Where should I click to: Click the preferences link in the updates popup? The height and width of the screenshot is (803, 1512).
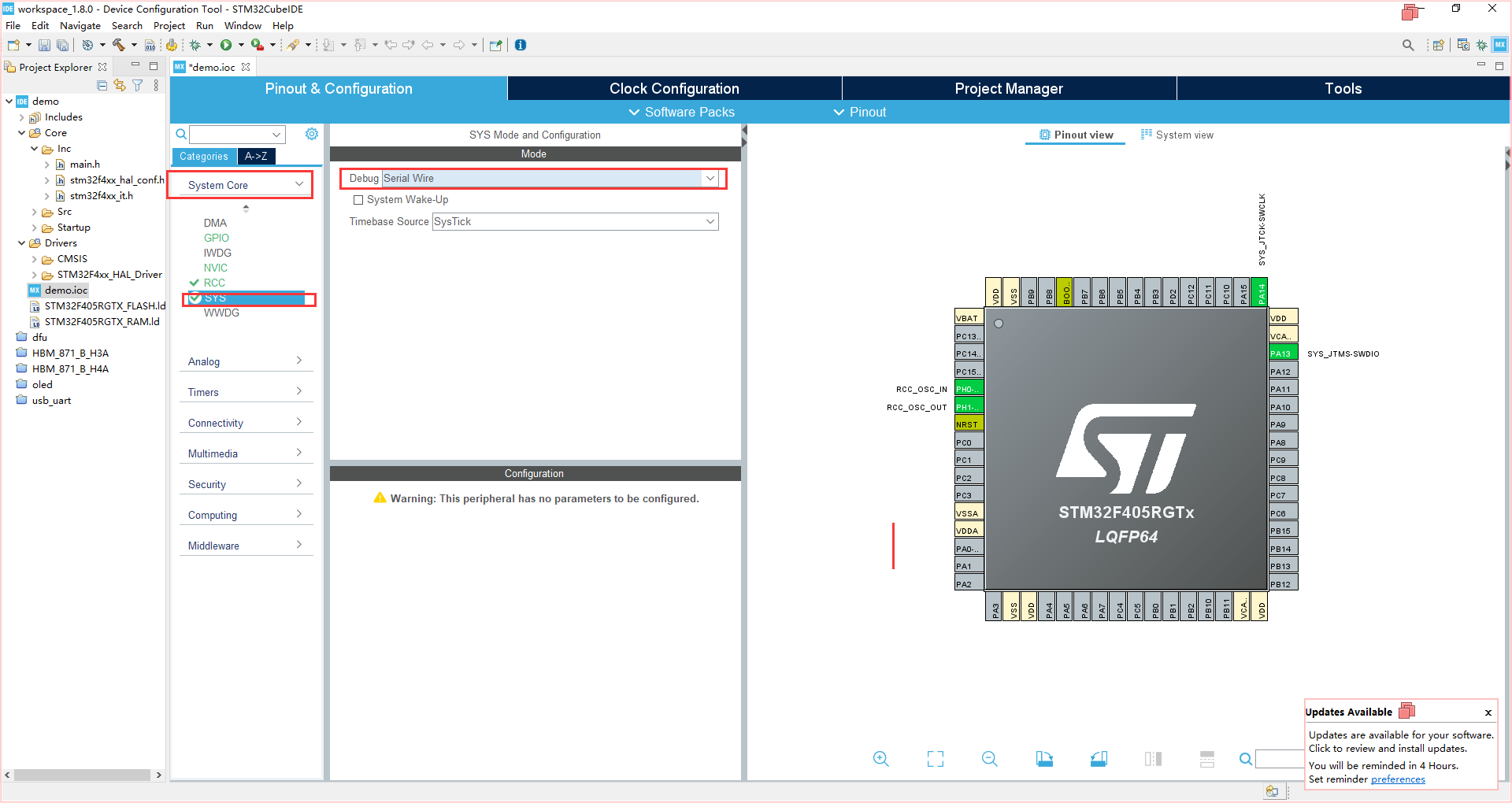(1398, 779)
